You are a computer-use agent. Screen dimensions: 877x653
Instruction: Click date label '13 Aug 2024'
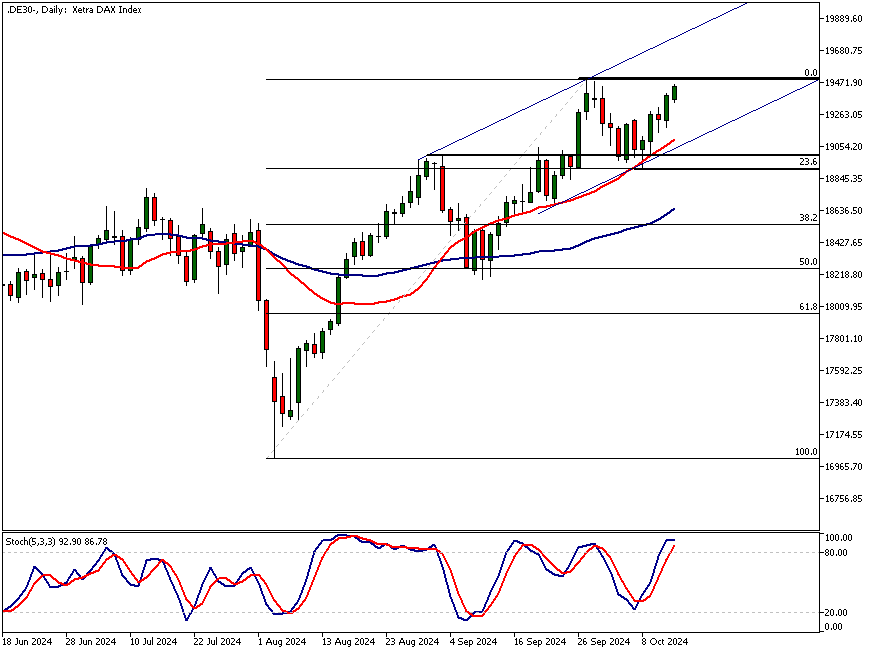tap(349, 641)
